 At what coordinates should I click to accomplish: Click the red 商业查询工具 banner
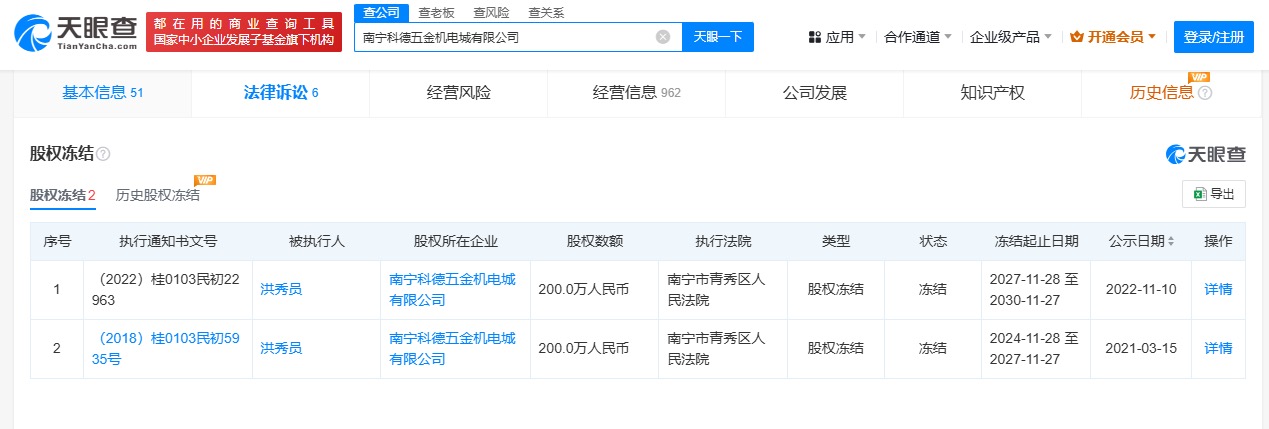(x=243, y=32)
